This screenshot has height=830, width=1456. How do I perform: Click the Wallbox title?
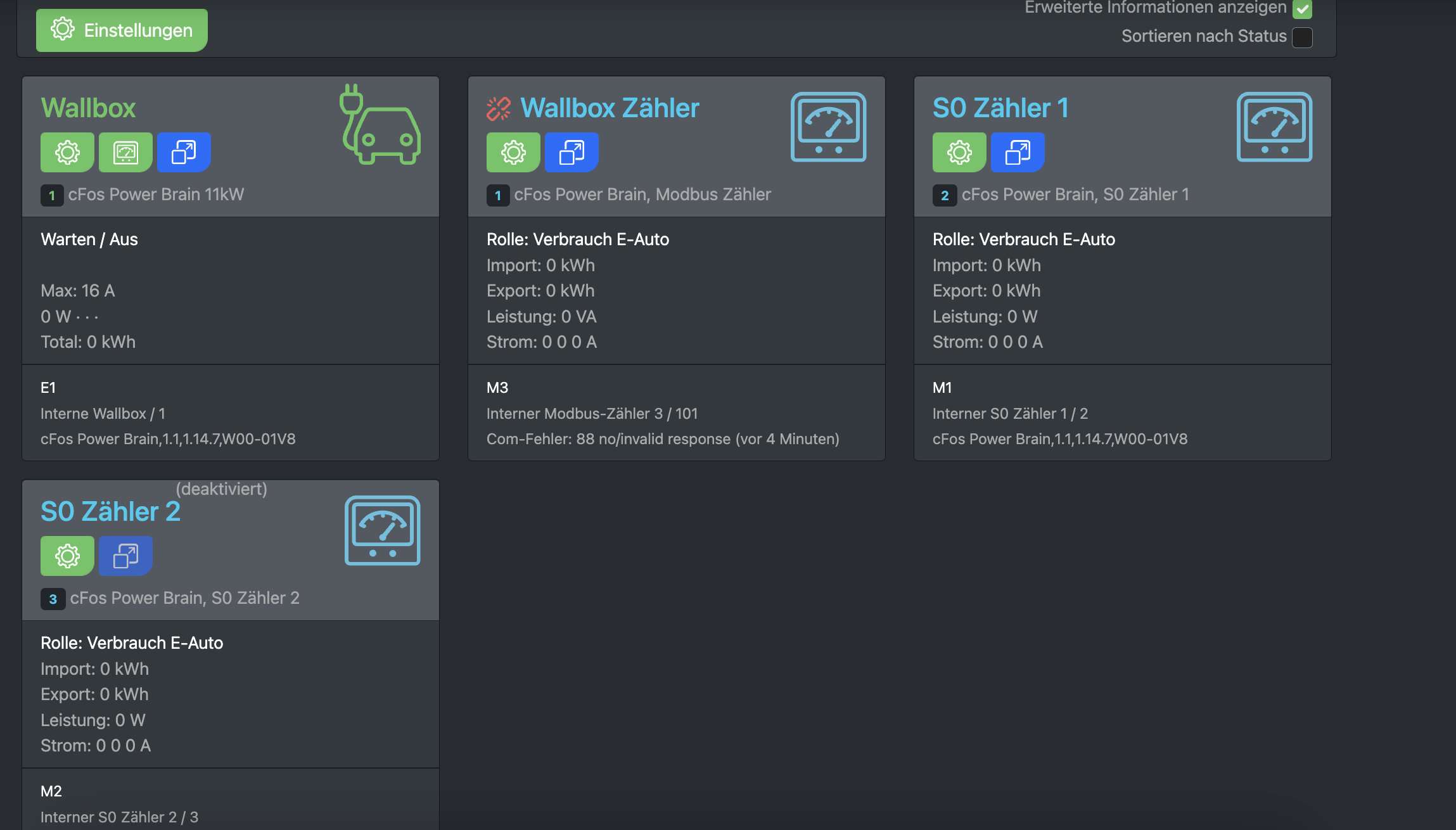pos(88,108)
